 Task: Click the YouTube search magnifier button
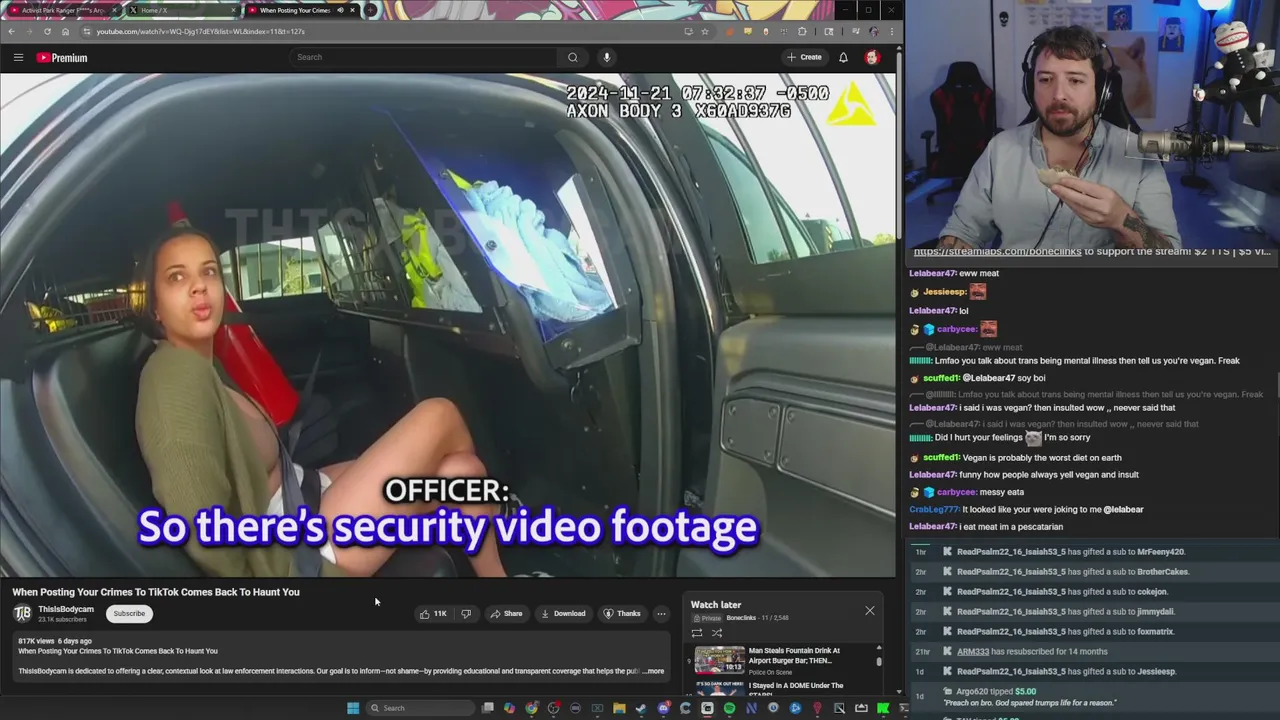572,57
